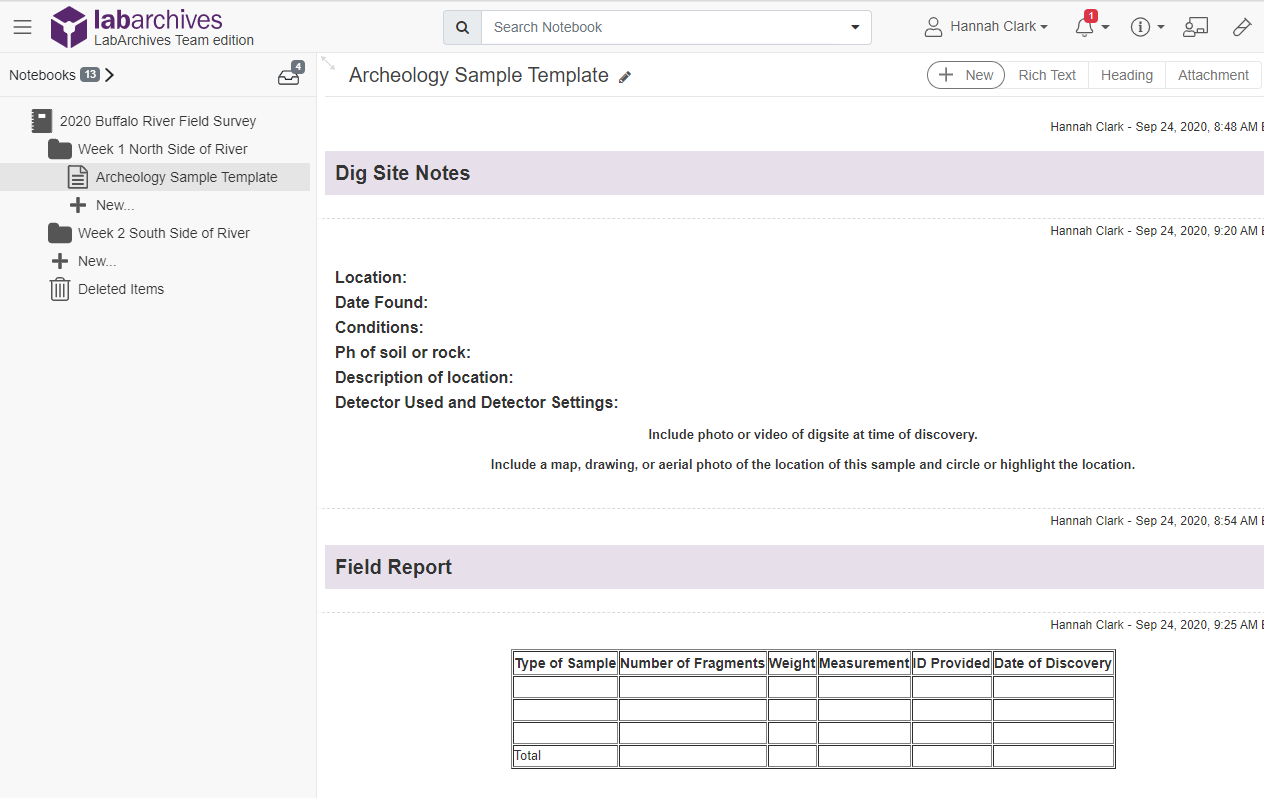Open the Week 2 South Side of River folder
Image resolution: width=1264 pixels, height=798 pixels.
click(x=164, y=233)
